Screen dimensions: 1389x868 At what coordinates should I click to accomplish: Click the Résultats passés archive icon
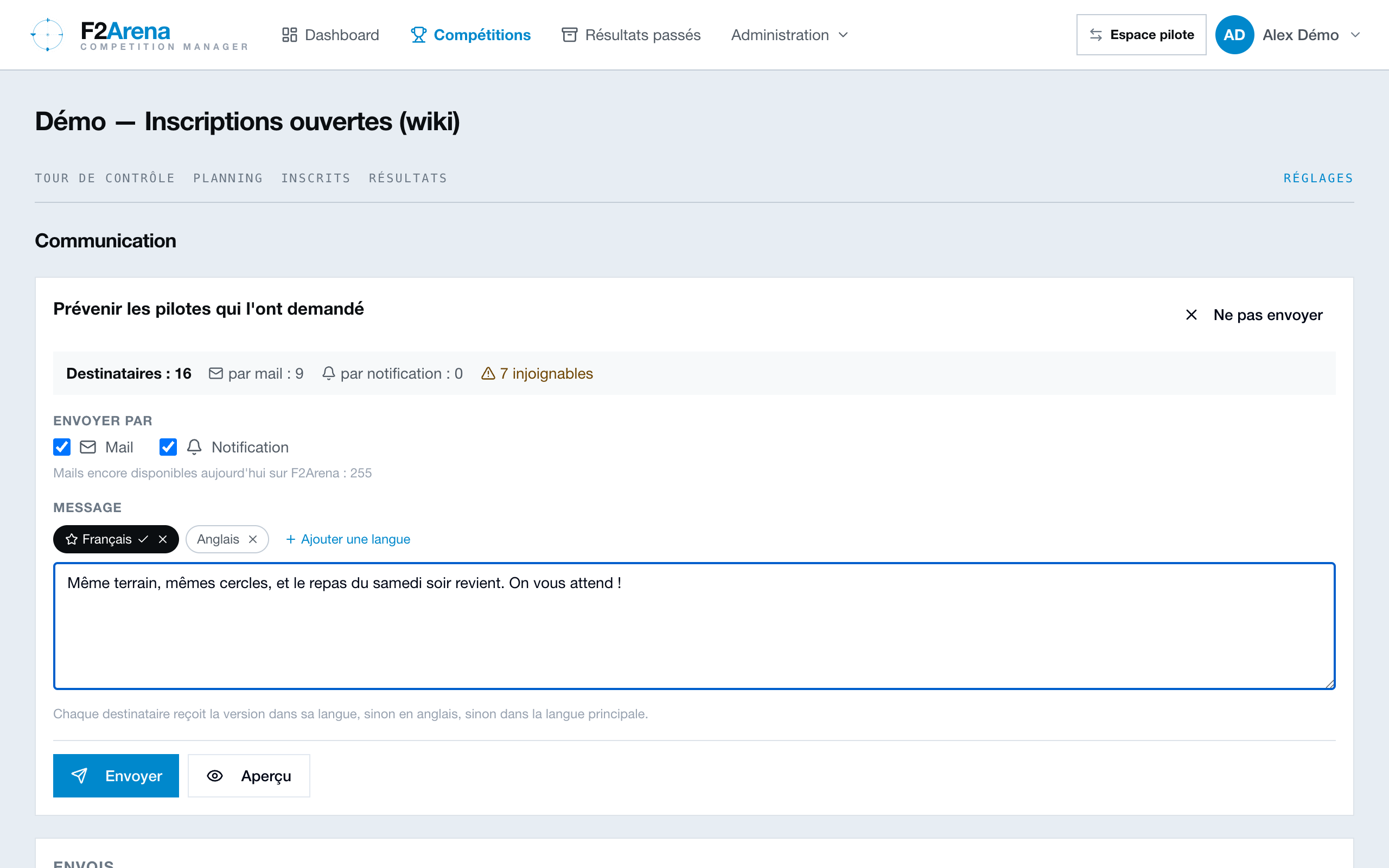pyautogui.click(x=569, y=35)
